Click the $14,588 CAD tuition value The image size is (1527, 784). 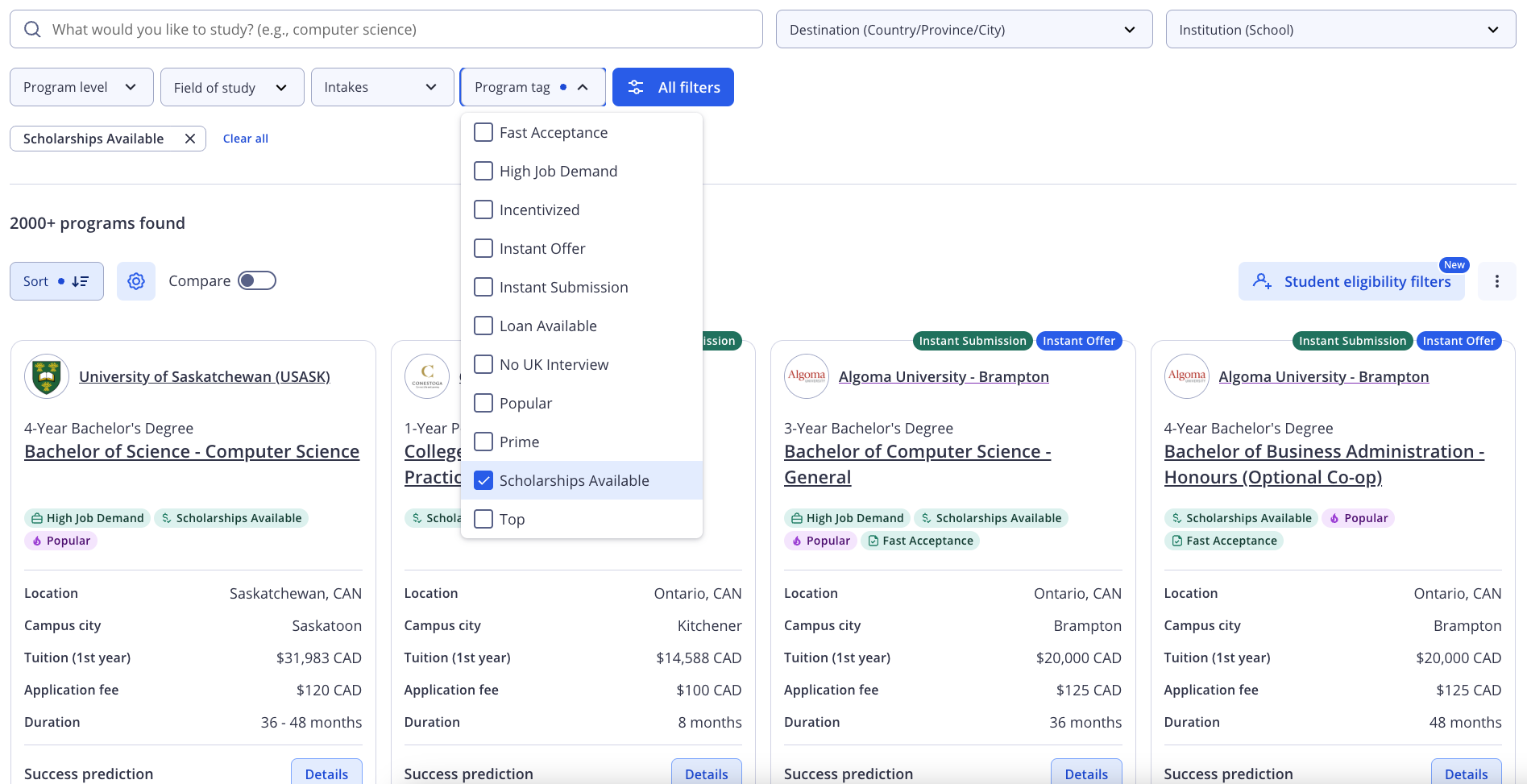[699, 657]
